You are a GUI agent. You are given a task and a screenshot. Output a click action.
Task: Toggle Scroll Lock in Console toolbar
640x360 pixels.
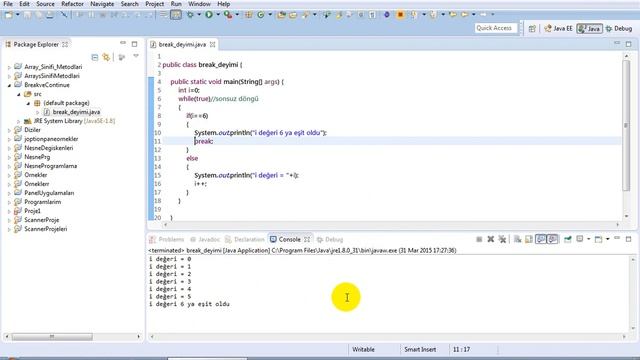tap(529, 239)
